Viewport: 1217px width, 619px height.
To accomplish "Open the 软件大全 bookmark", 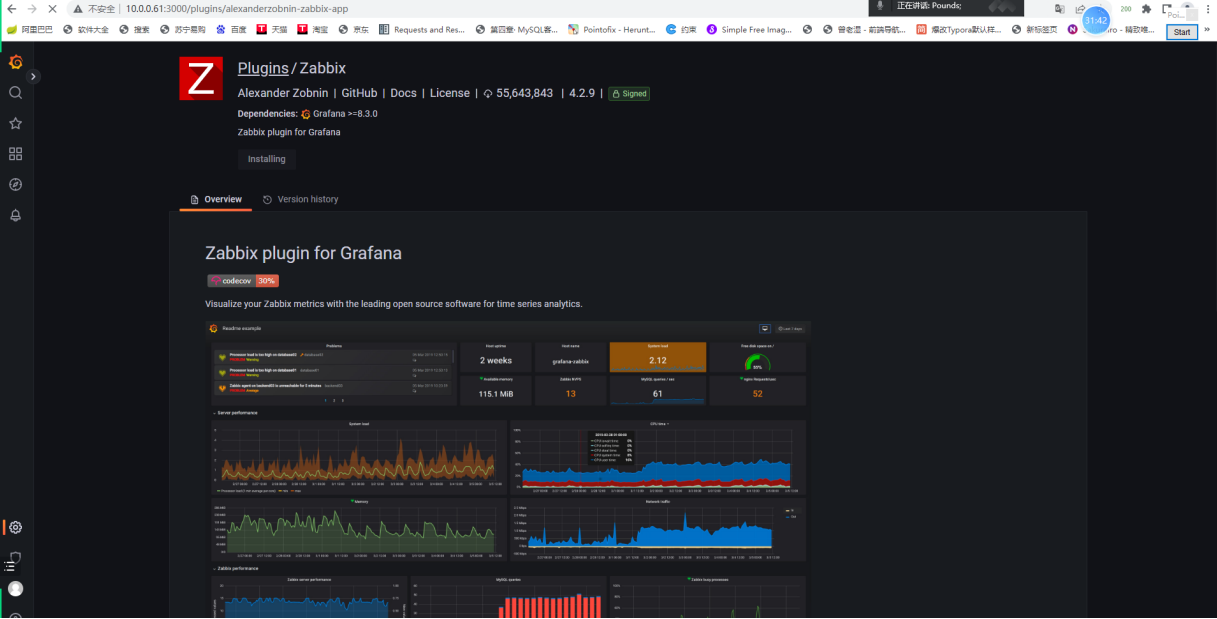I will coord(86,30).
